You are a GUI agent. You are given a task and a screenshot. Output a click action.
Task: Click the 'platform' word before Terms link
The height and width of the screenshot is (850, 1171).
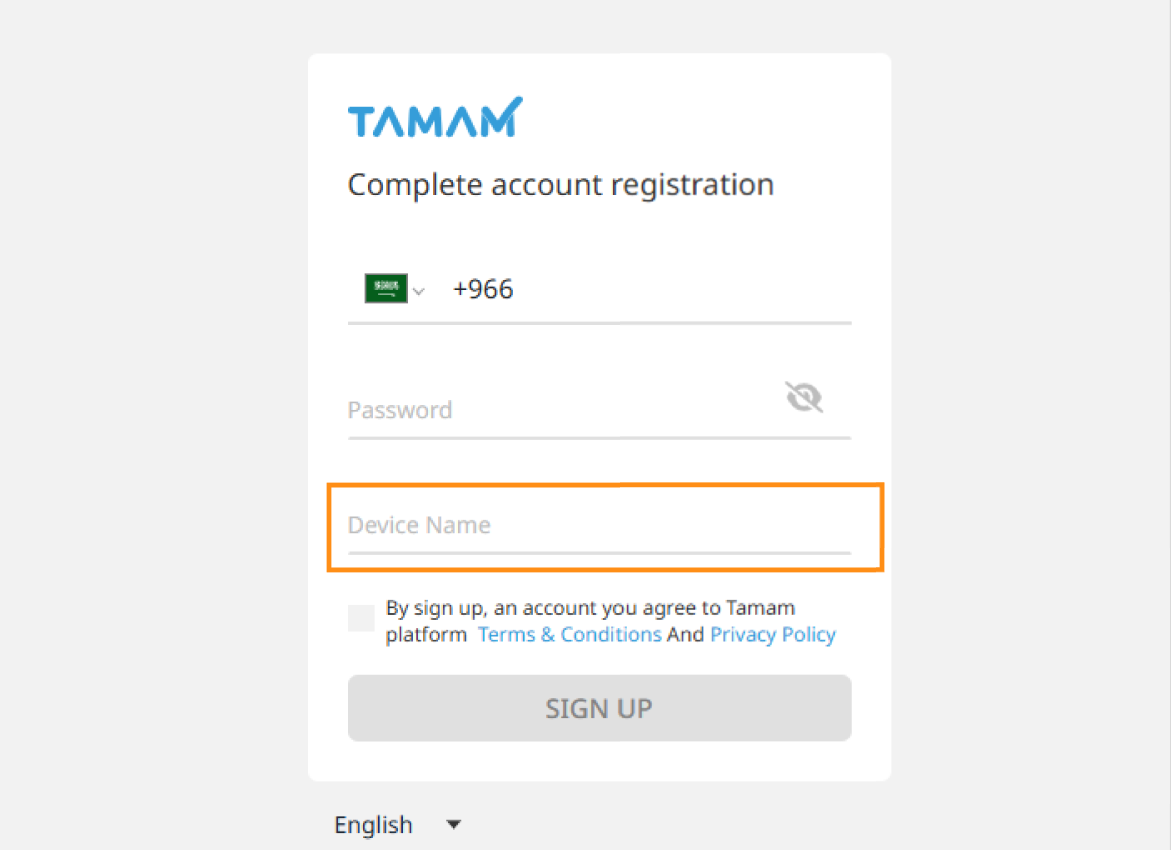426,635
